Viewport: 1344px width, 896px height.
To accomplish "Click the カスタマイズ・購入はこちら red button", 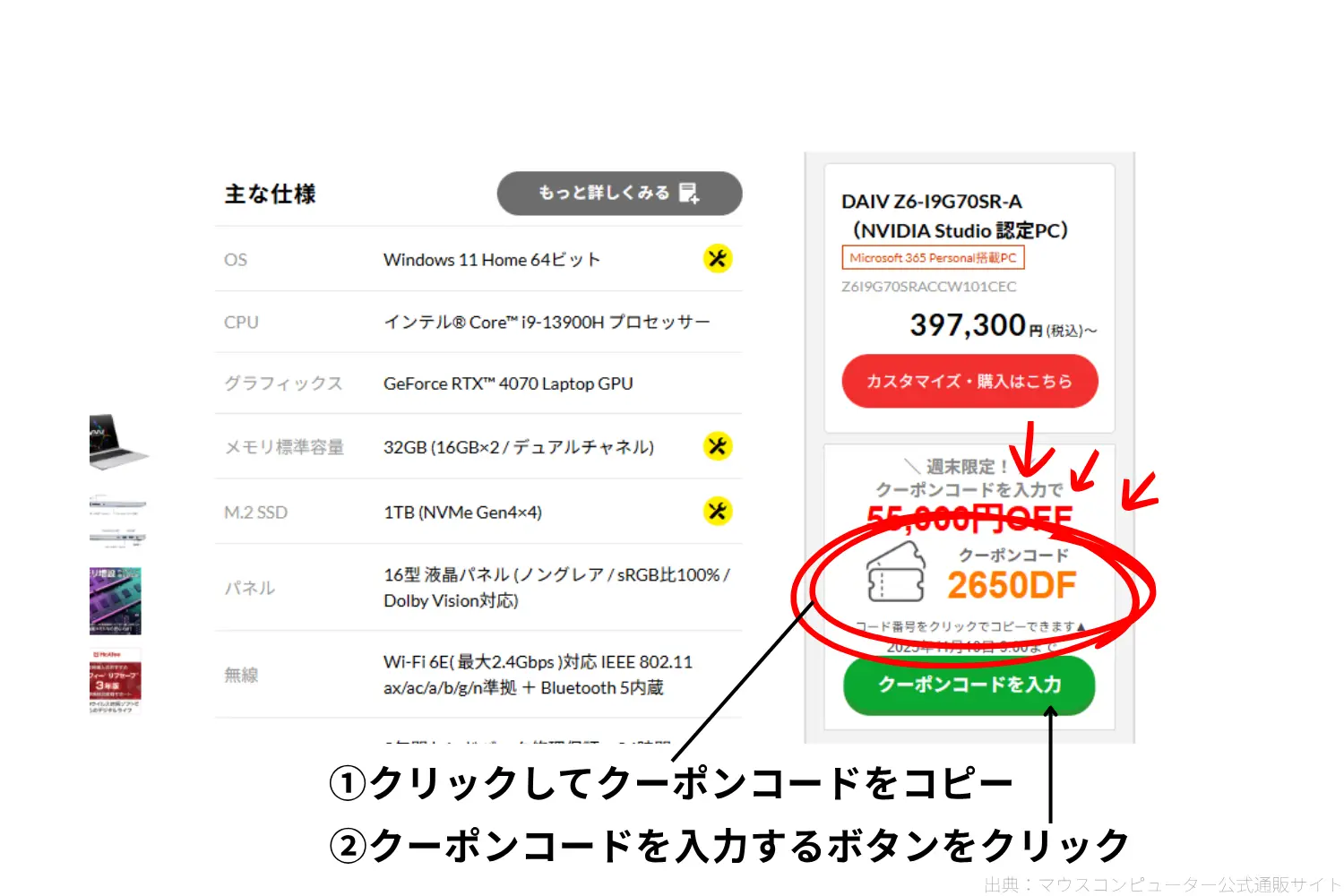I will pyautogui.click(x=969, y=381).
